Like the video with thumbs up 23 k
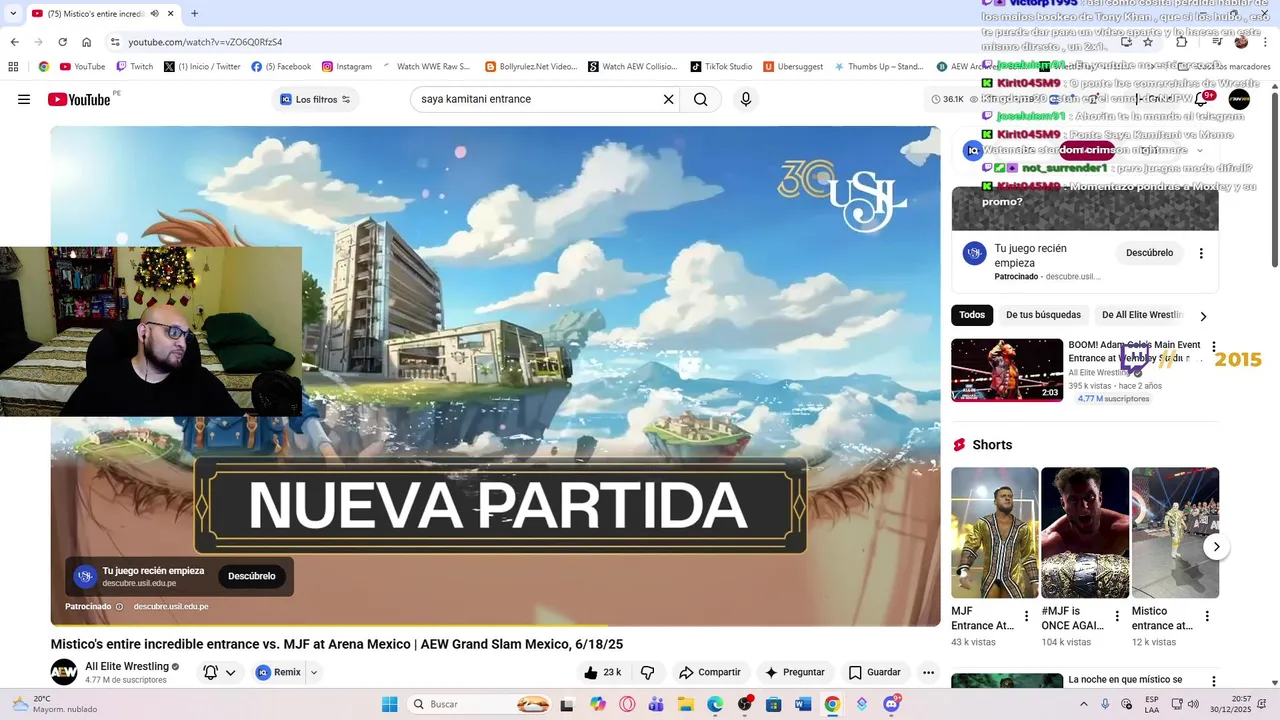This screenshot has width=1280, height=720. click(603, 672)
